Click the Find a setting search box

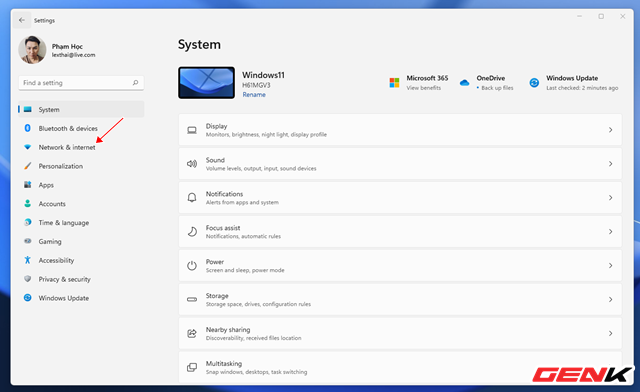tap(81, 82)
